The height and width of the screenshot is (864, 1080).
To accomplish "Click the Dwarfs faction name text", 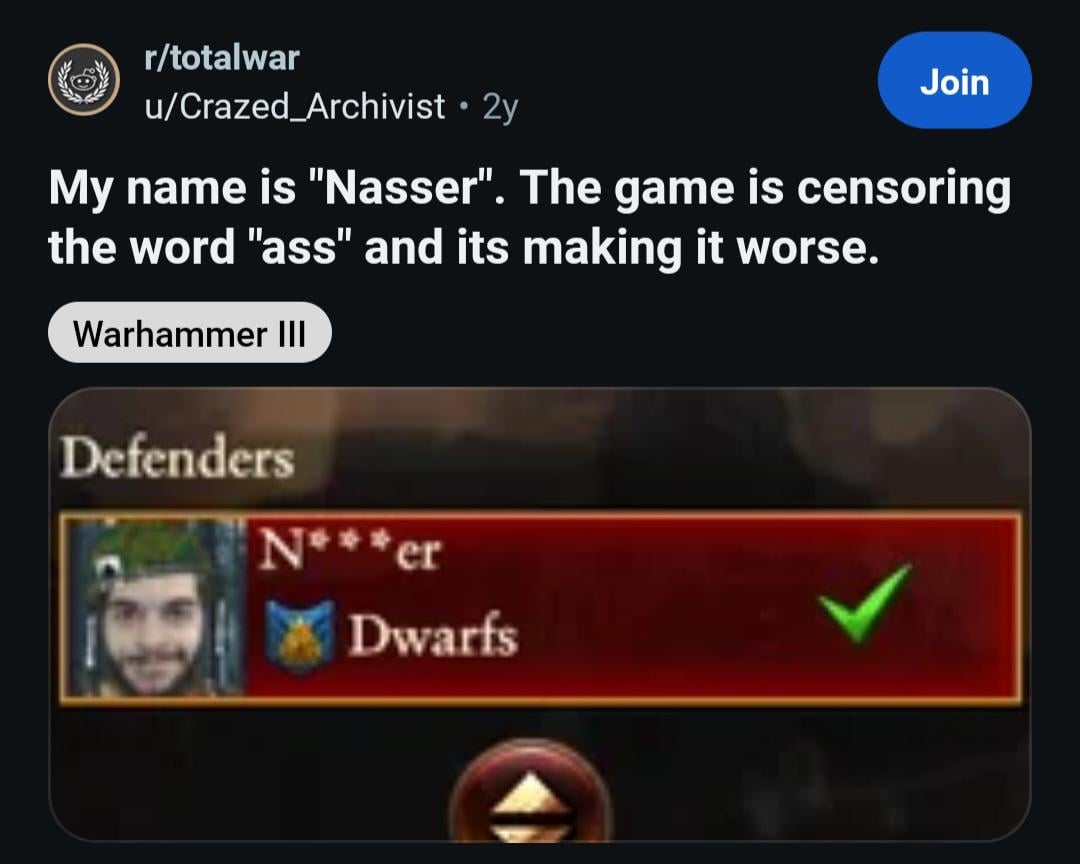I will [433, 634].
